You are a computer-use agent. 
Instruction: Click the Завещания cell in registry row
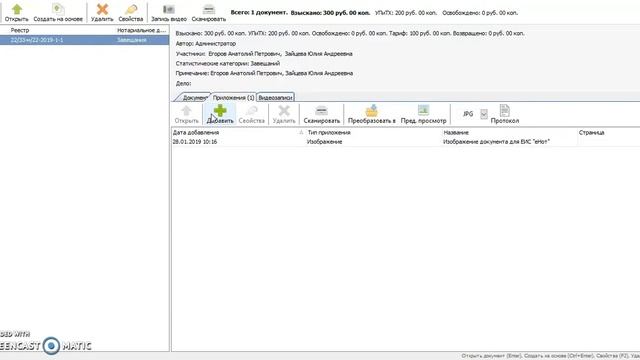132,40
